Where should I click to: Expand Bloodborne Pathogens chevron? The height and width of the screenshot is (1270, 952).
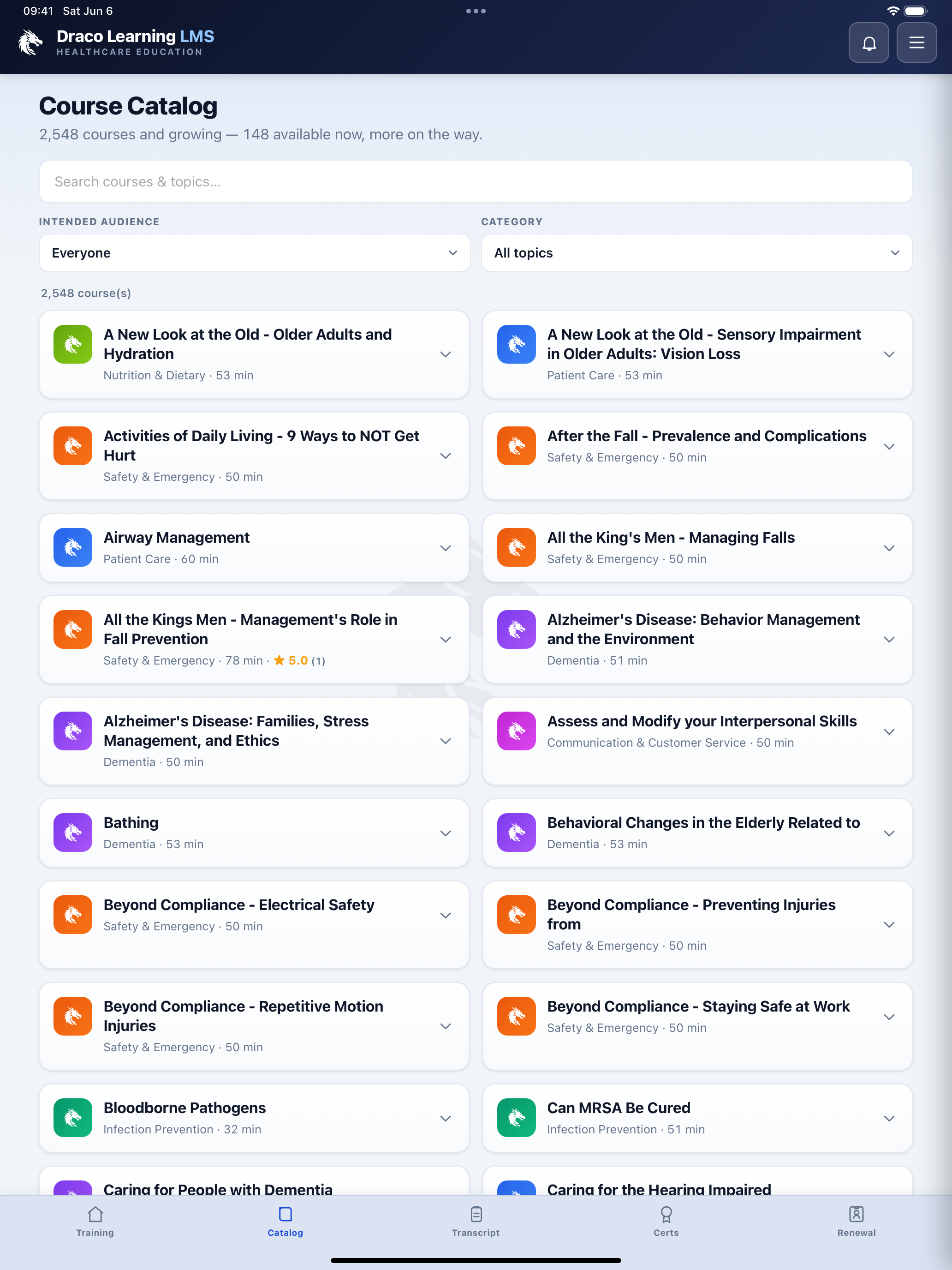coord(445,1119)
